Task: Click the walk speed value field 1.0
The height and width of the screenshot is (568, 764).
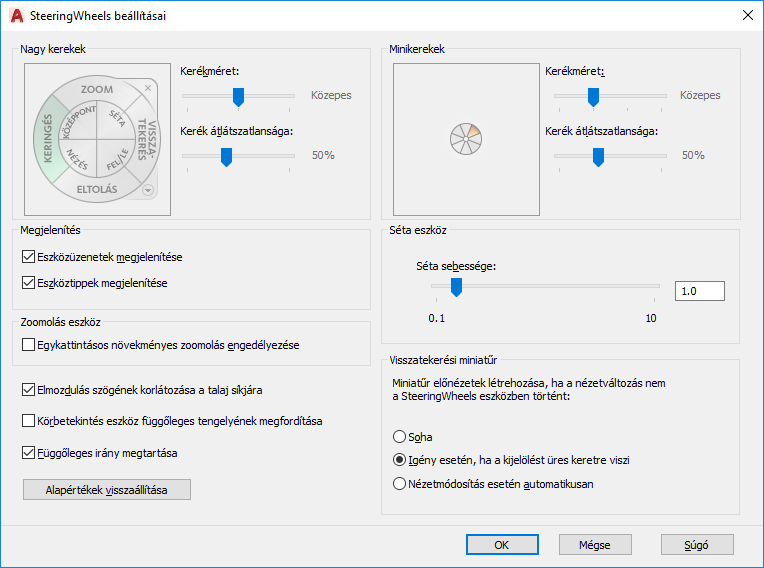Action: (x=700, y=291)
